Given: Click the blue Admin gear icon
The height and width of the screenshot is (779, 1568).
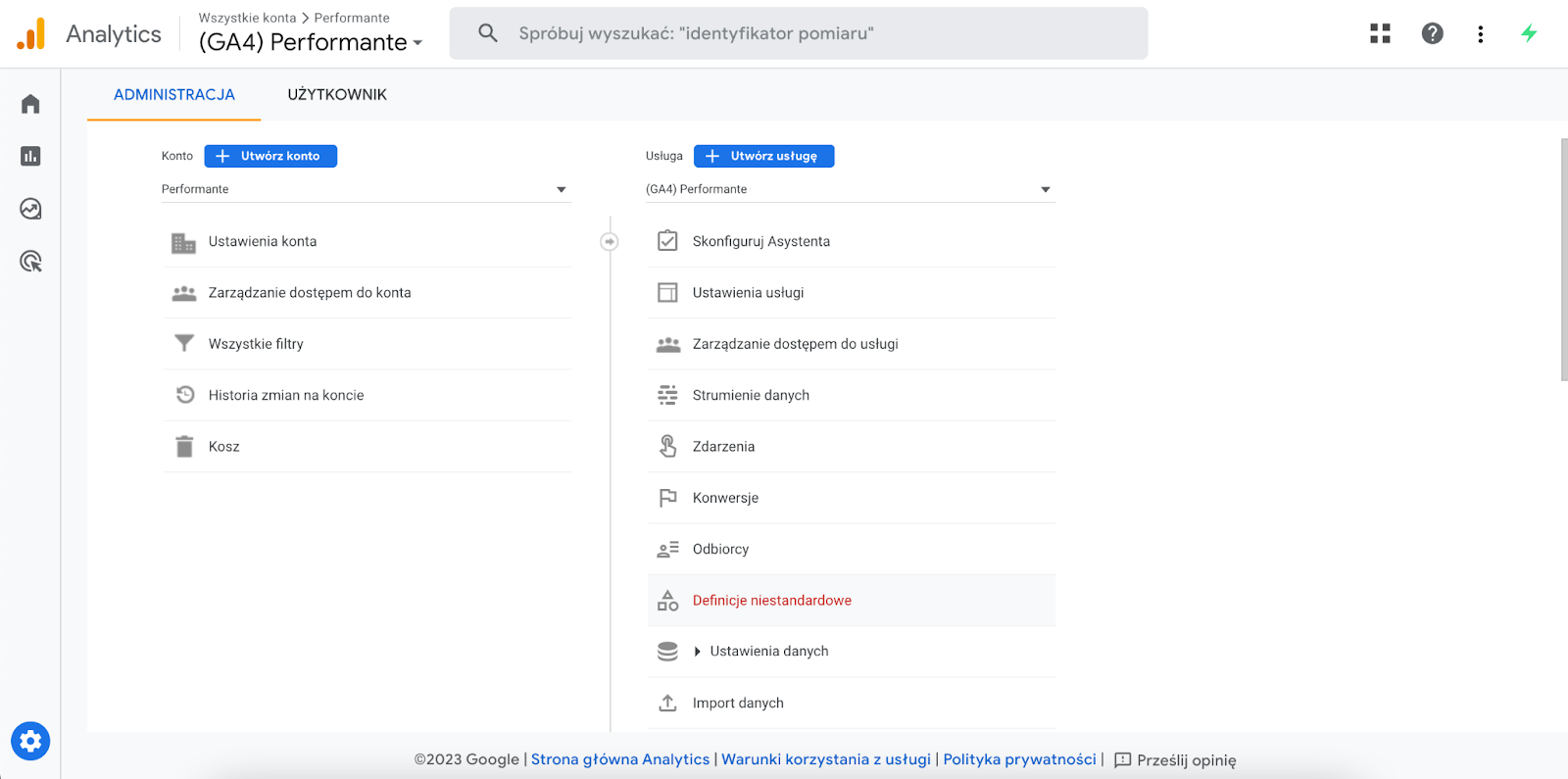Looking at the screenshot, I should click(x=30, y=741).
